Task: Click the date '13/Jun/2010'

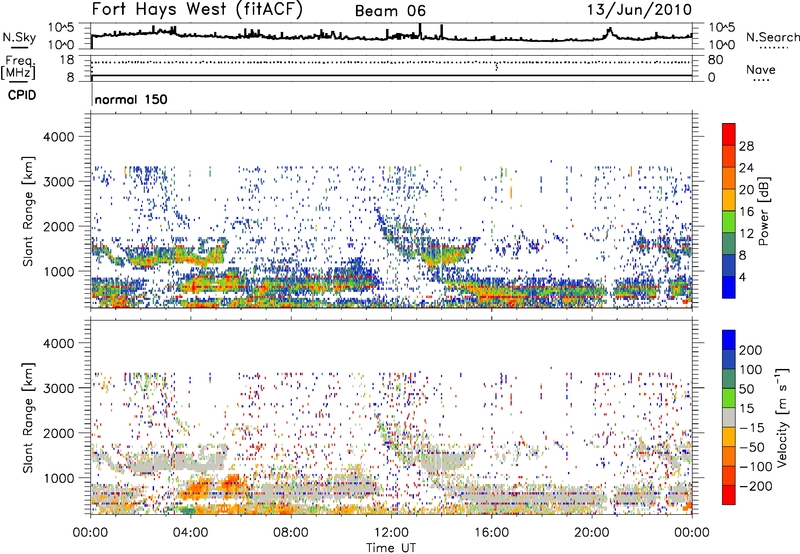Action: [x=639, y=10]
